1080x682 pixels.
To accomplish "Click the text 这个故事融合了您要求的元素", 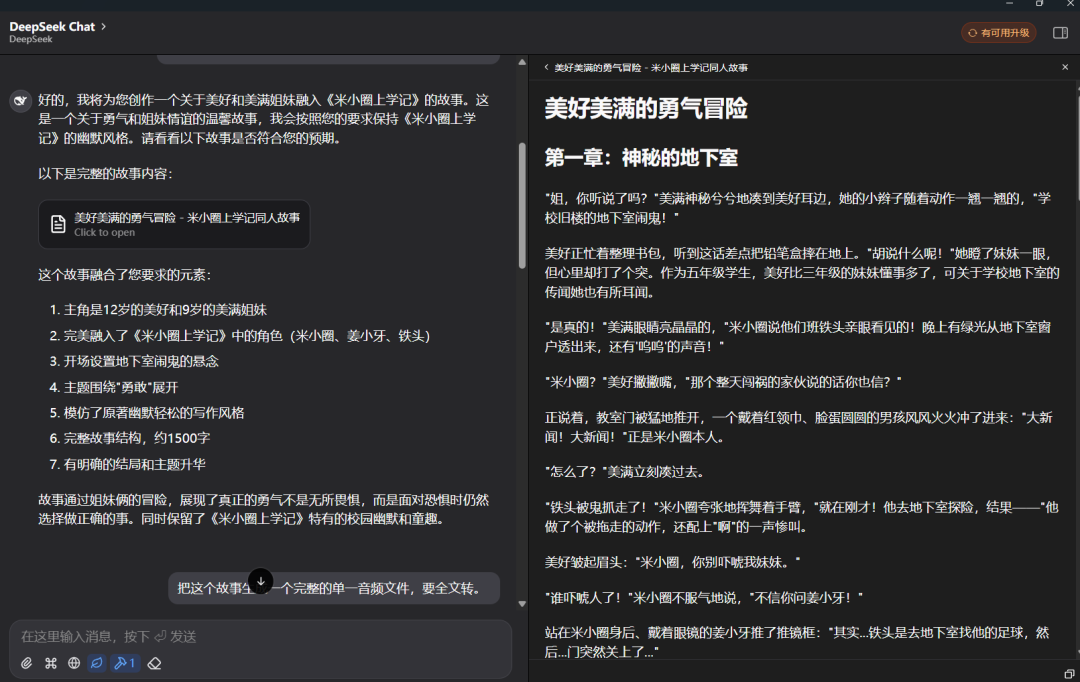I will coord(124,275).
